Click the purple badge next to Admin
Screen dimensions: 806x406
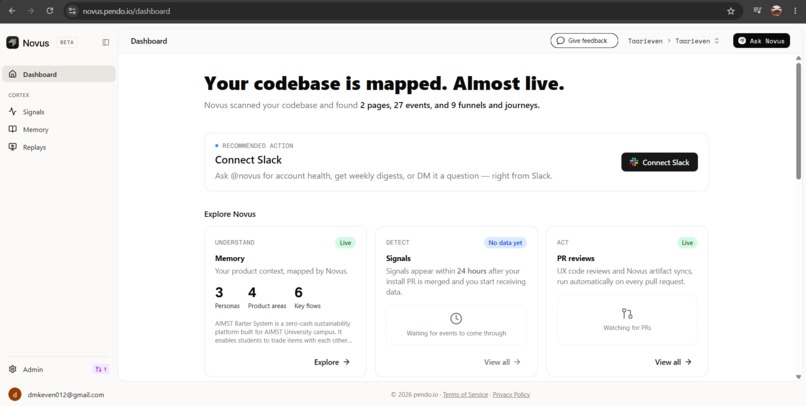point(101,369)
